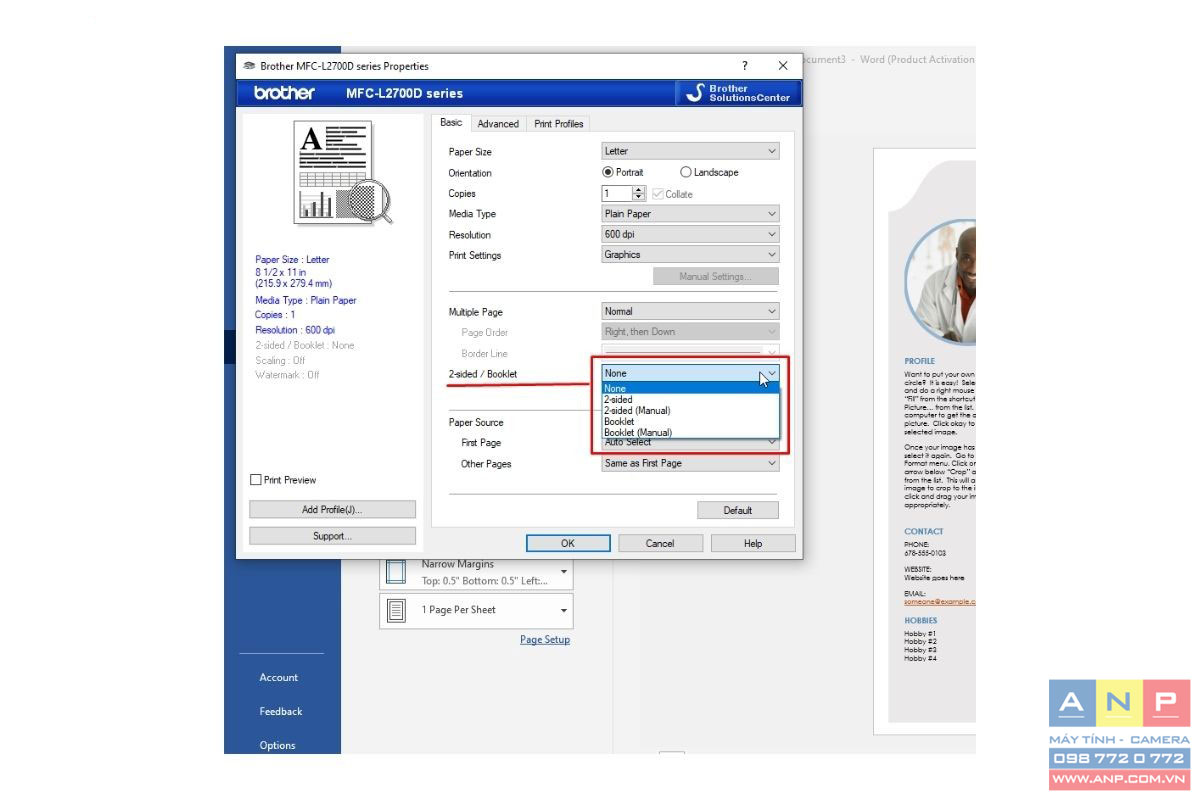1200x800 pixels.
Task: Choose Booklet (Manual) from the list
Action: [x=690, y=432]
